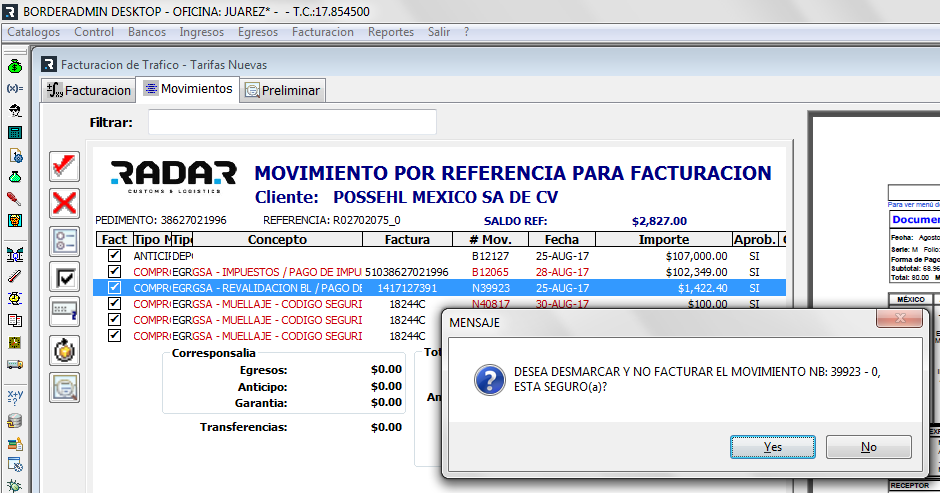Confirm with Yes in MENSAJE dialog
The image size is (940, 493).
(x=772, y=447)
